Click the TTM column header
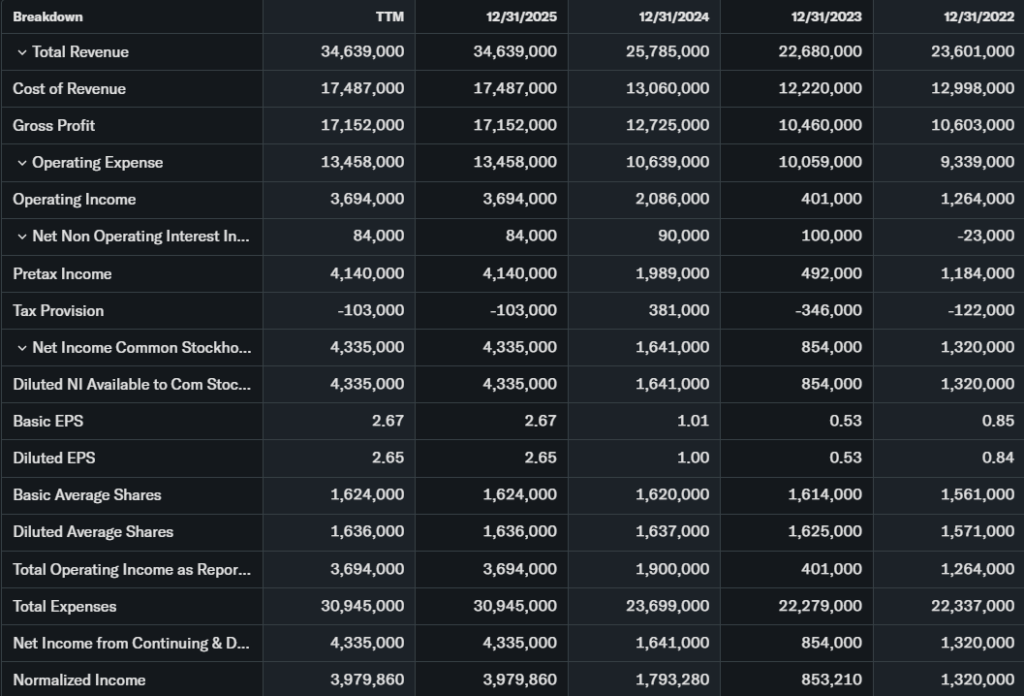 pos(390,16)
